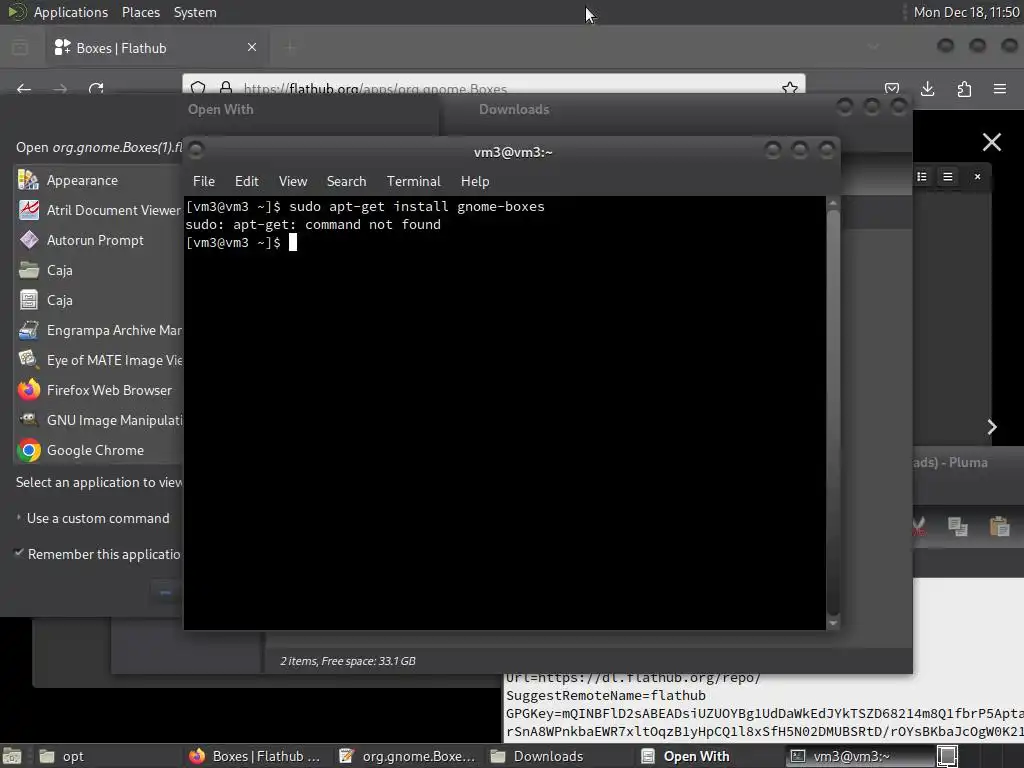Viewport: 1024px width, 768px height.
Task: Select Firefox Web Browser in application list
Action: pos(98,391)
